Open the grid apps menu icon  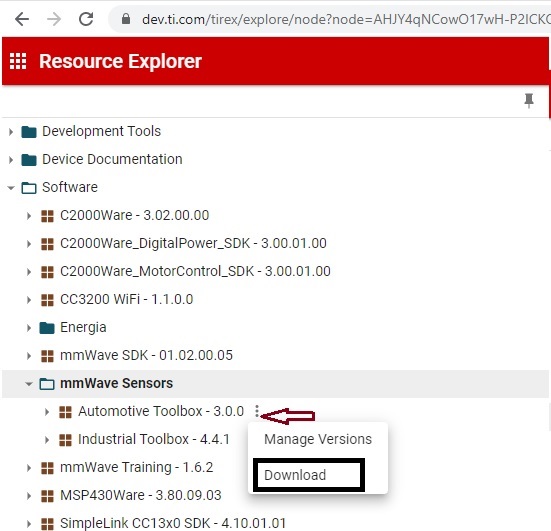coord(18,61)
